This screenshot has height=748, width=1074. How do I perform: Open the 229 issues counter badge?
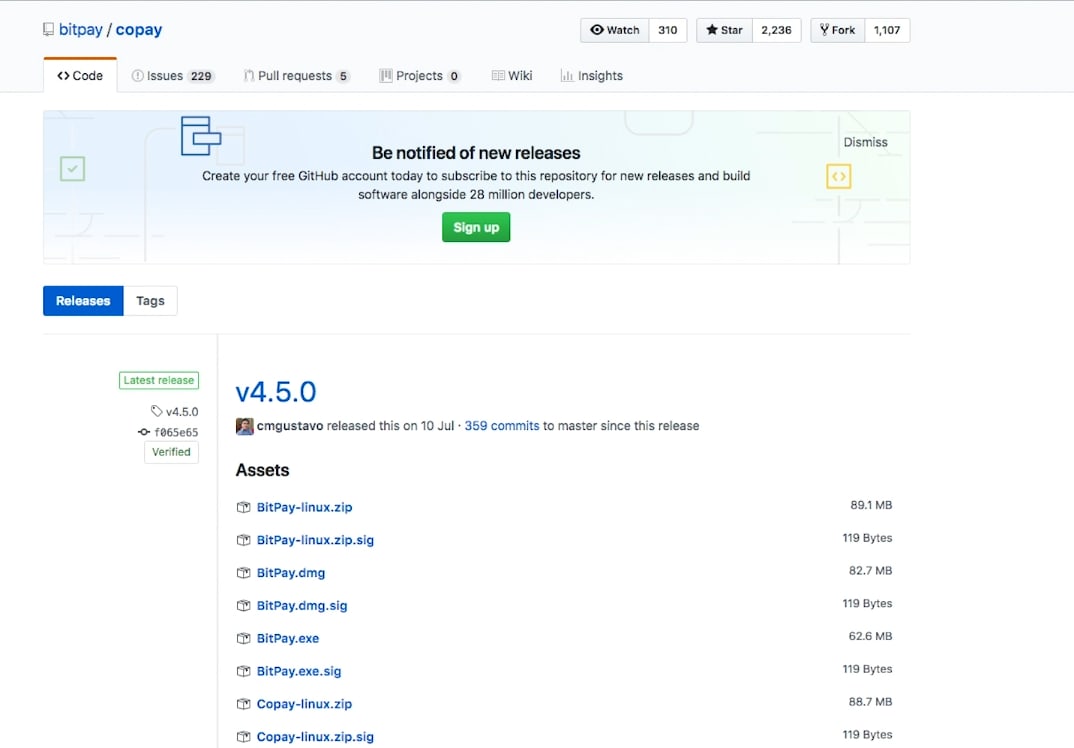(x=201, y=76)
